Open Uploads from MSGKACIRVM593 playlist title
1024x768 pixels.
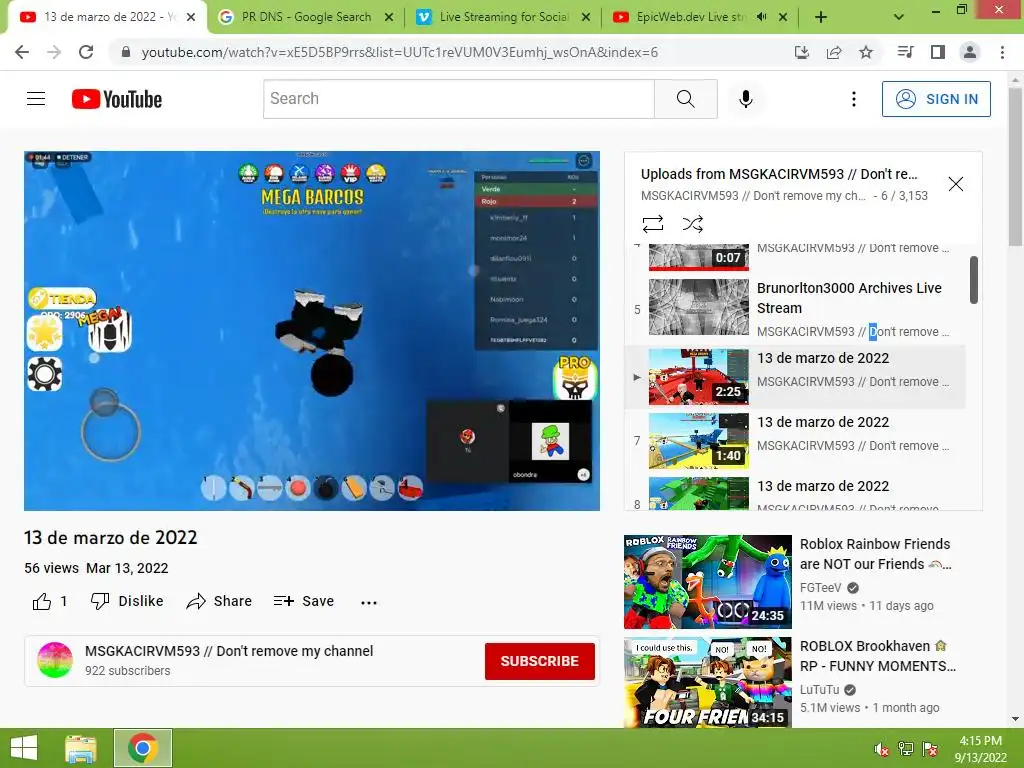(779, 174)
